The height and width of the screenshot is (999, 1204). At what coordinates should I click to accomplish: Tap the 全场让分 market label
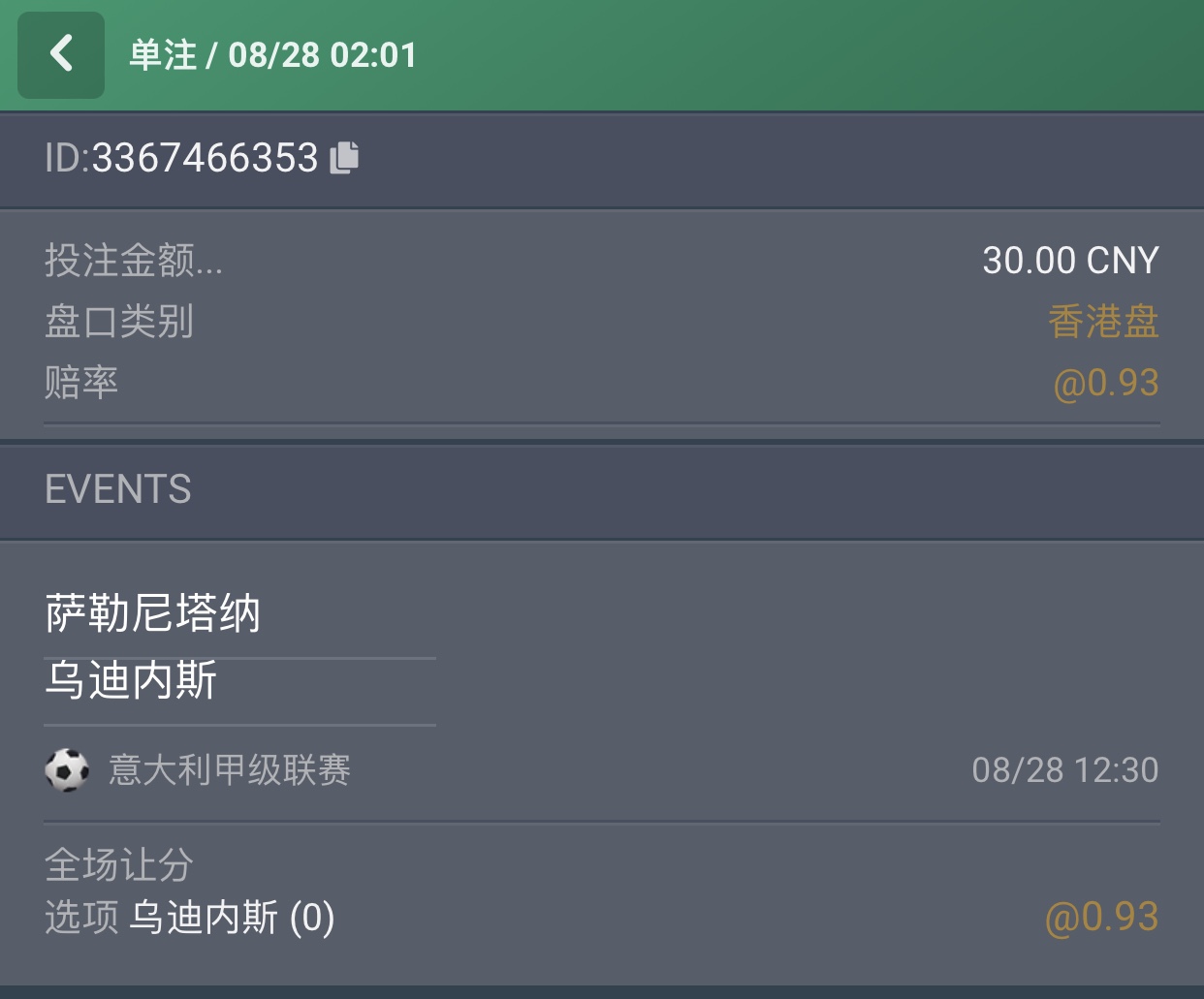click(x=119, y=864)
